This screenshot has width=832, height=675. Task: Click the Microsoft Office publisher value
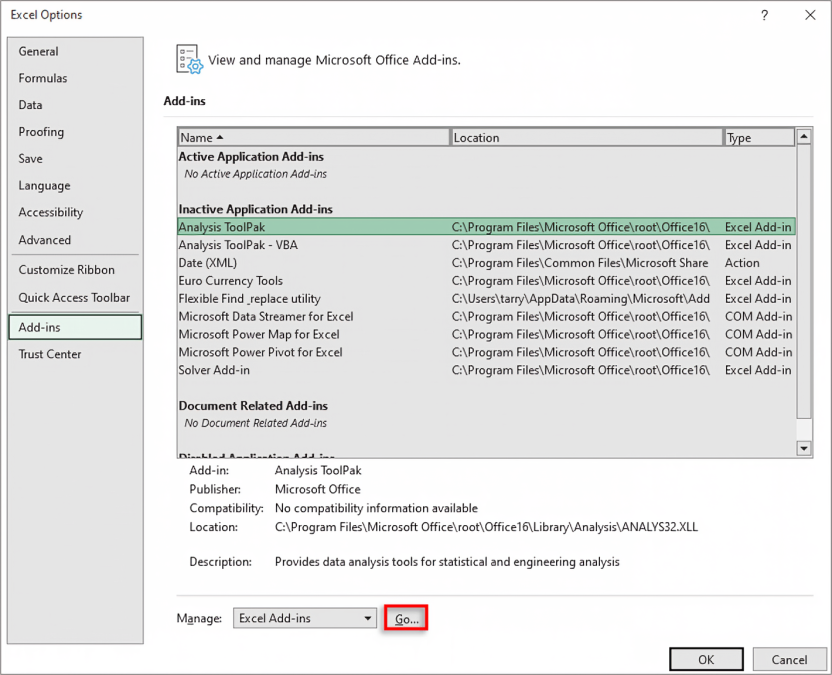(317, 489)
